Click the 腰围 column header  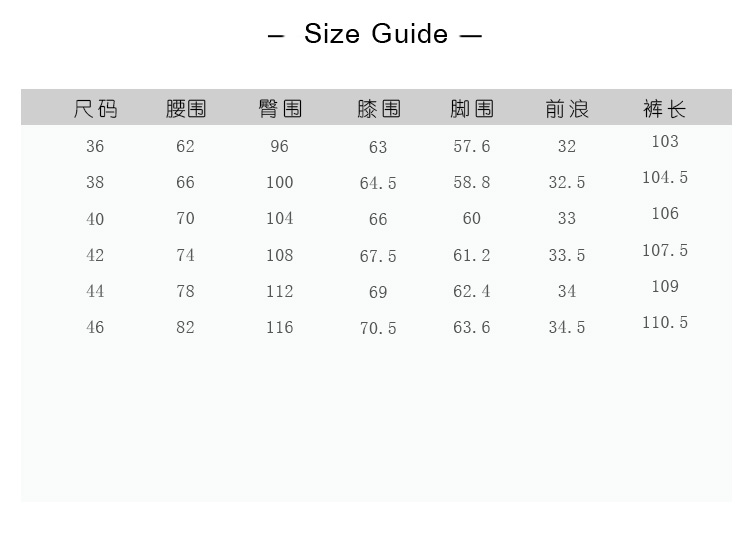pyautogui.click(x=185, y=108)
